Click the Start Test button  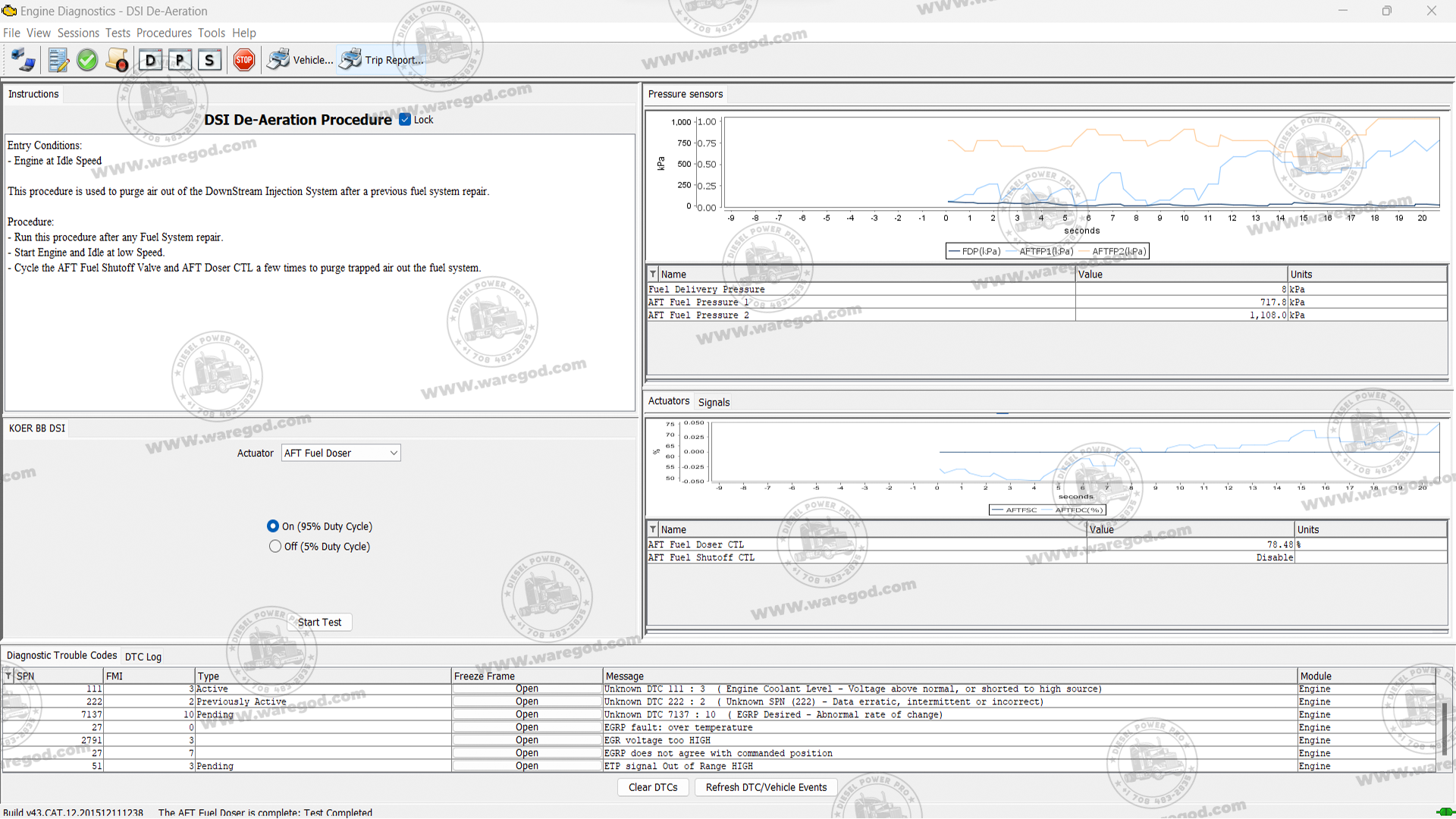319,623
